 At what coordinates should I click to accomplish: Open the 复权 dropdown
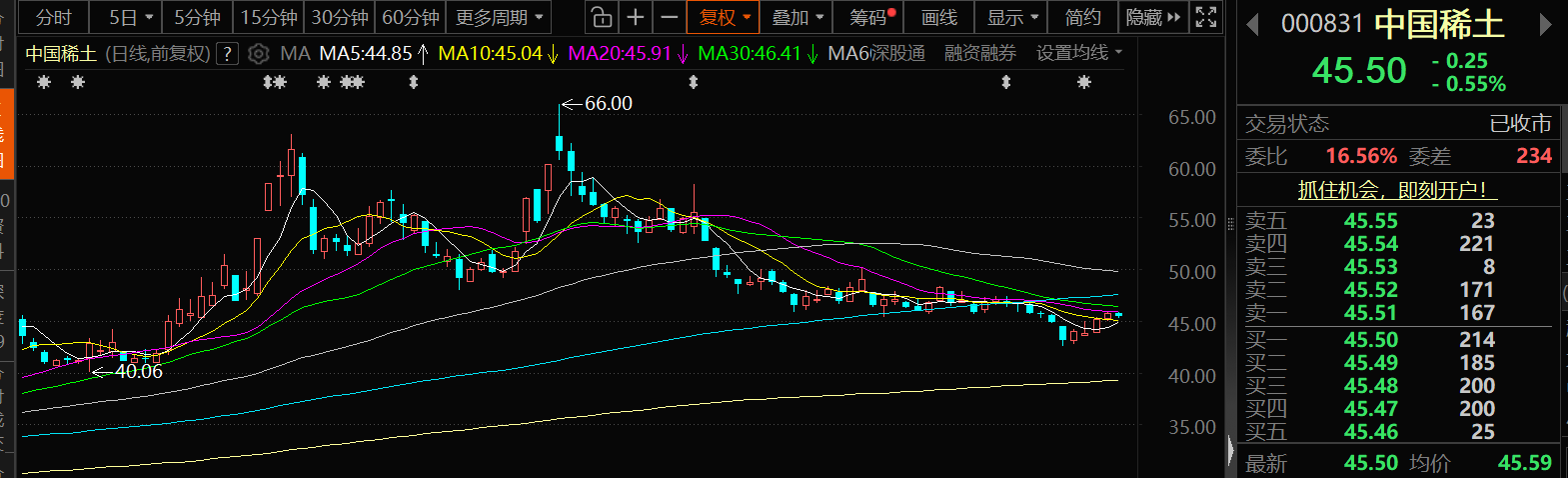(724, 17)
